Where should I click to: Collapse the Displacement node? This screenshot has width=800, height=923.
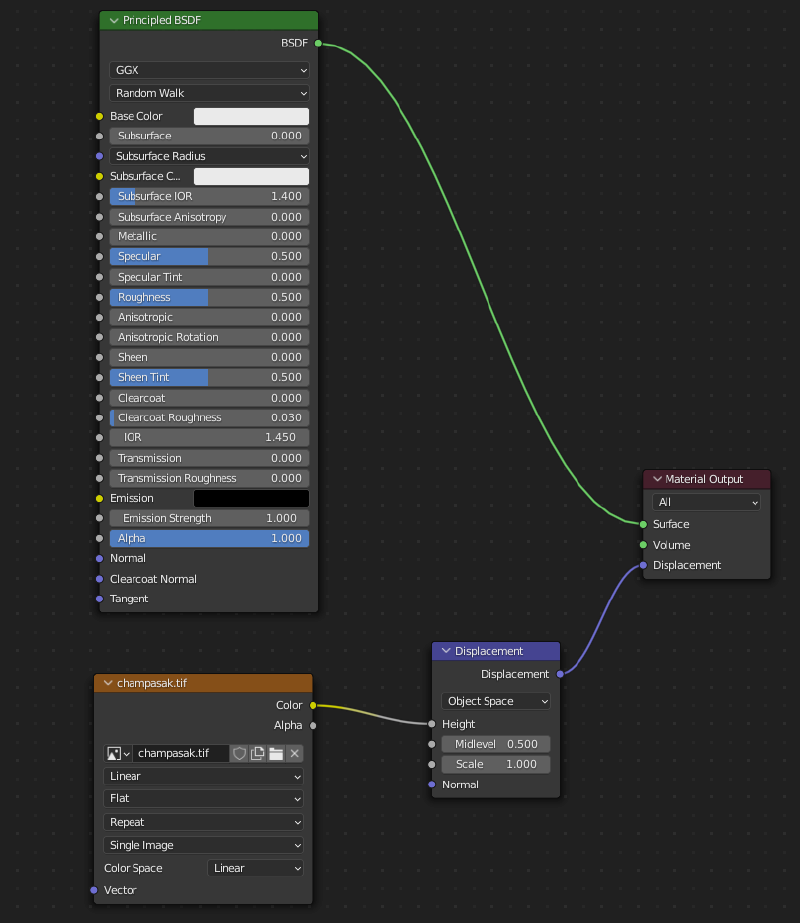coord(446,651)
